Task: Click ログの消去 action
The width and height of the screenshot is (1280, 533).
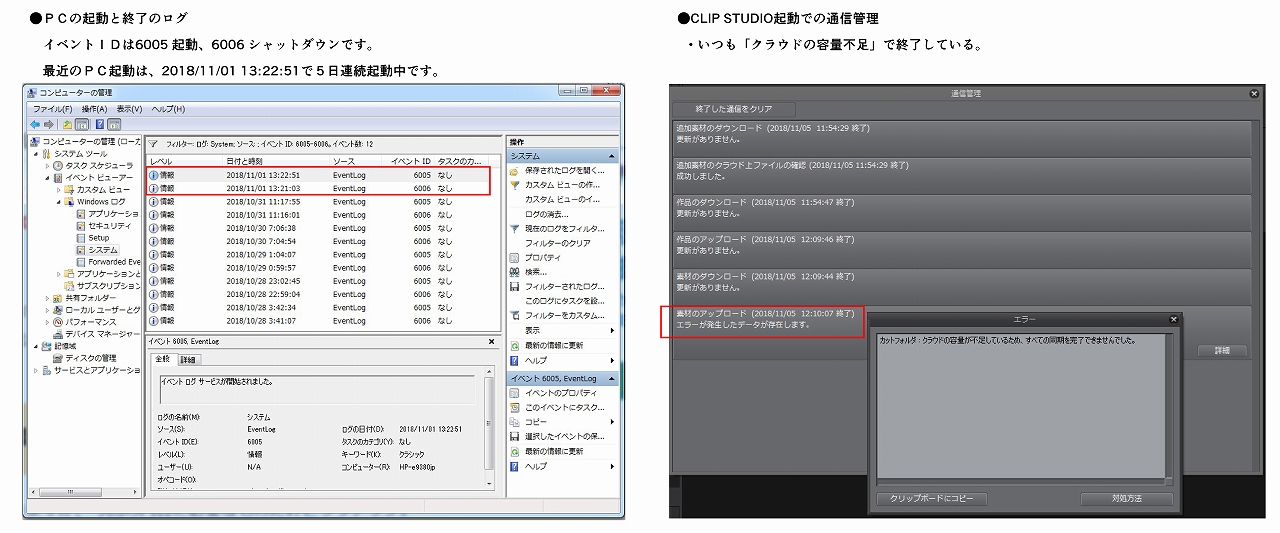Action: pyautogui.click(x=546, y=214)
